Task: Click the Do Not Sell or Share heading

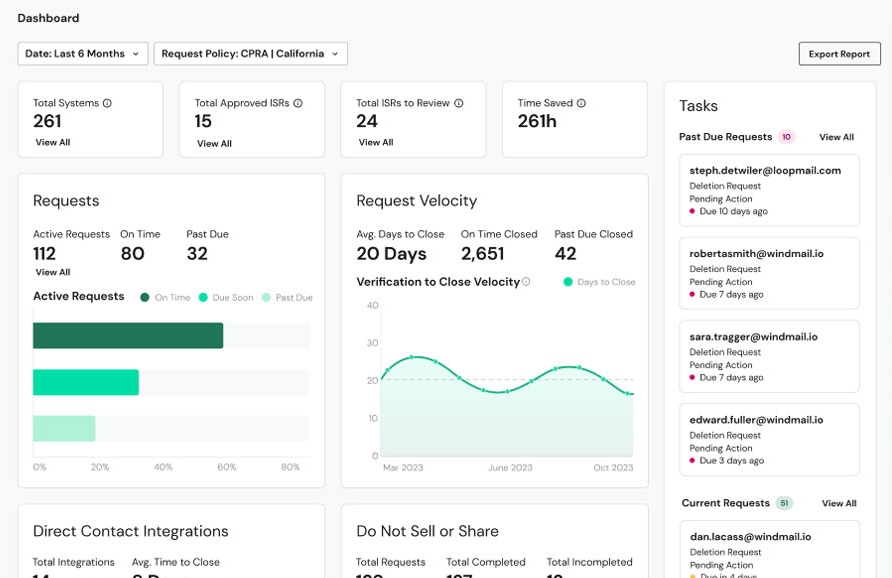Action: [x=428, y=531]
